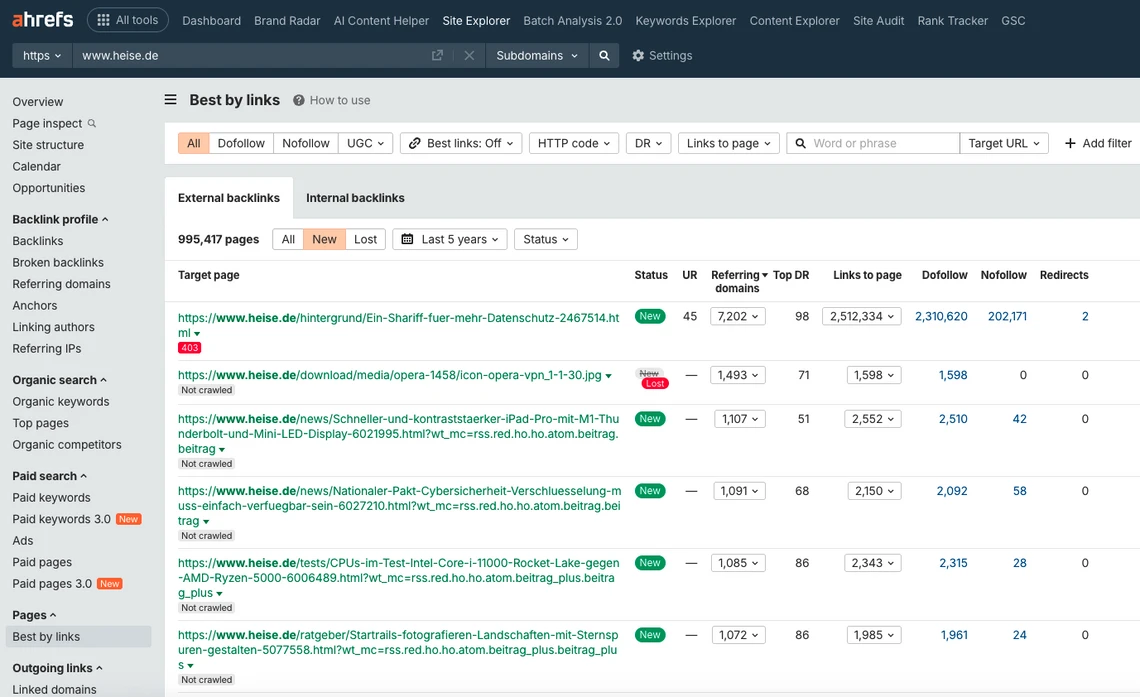Click the How to use help icon

[298, 100]
